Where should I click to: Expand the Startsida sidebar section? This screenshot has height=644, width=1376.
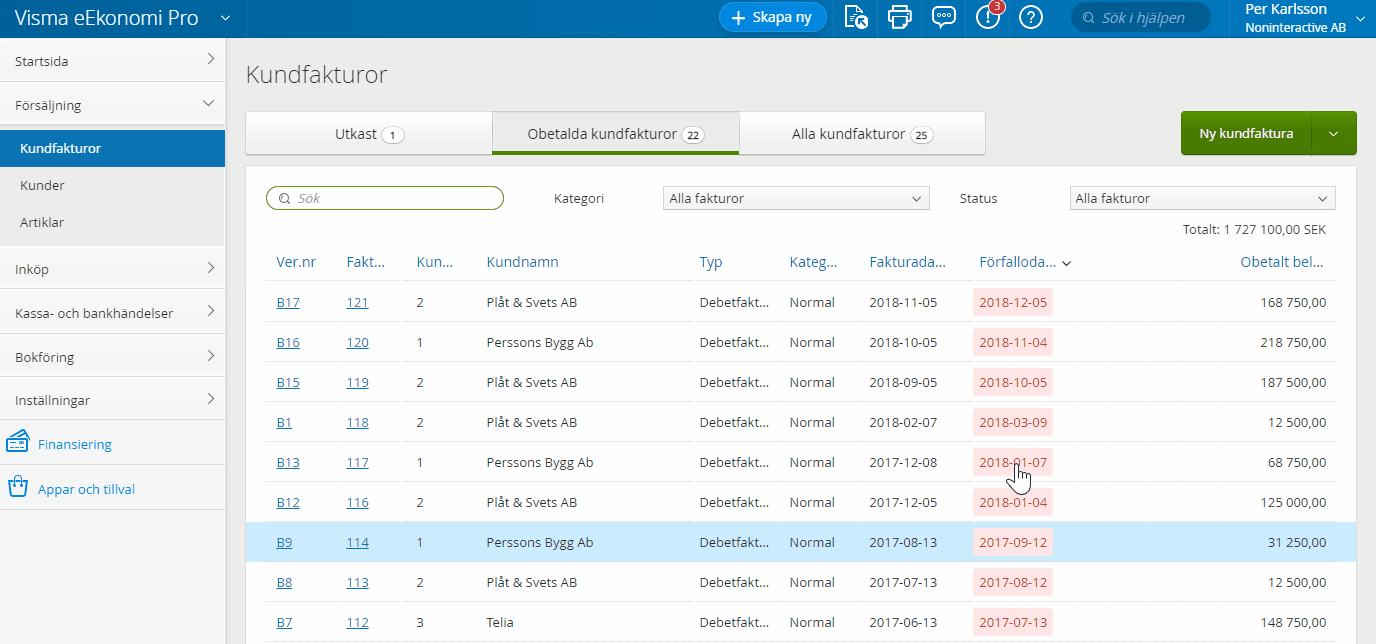[x=210, y=59]
